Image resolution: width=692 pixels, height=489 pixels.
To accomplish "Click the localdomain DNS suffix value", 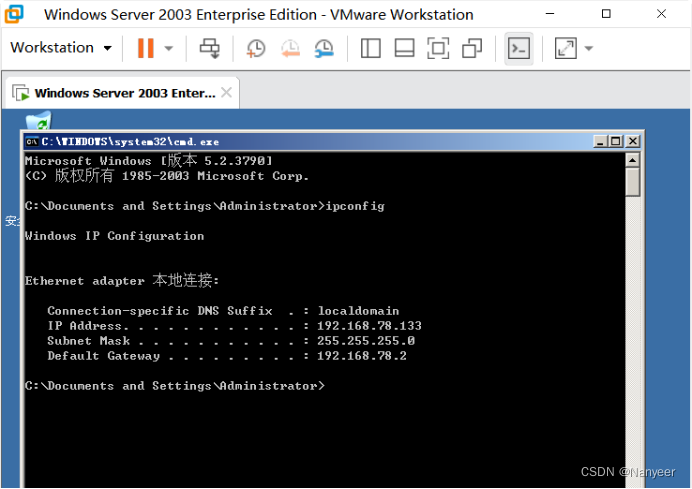I will pos(358,311).
